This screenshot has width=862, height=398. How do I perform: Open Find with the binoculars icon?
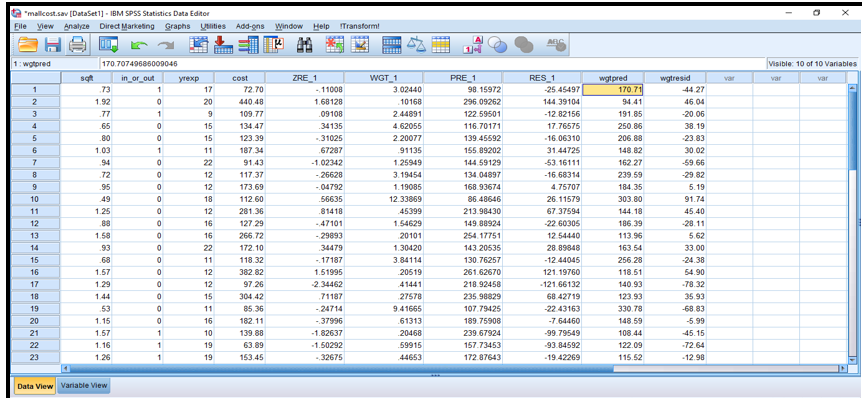(x=304, y=45)
